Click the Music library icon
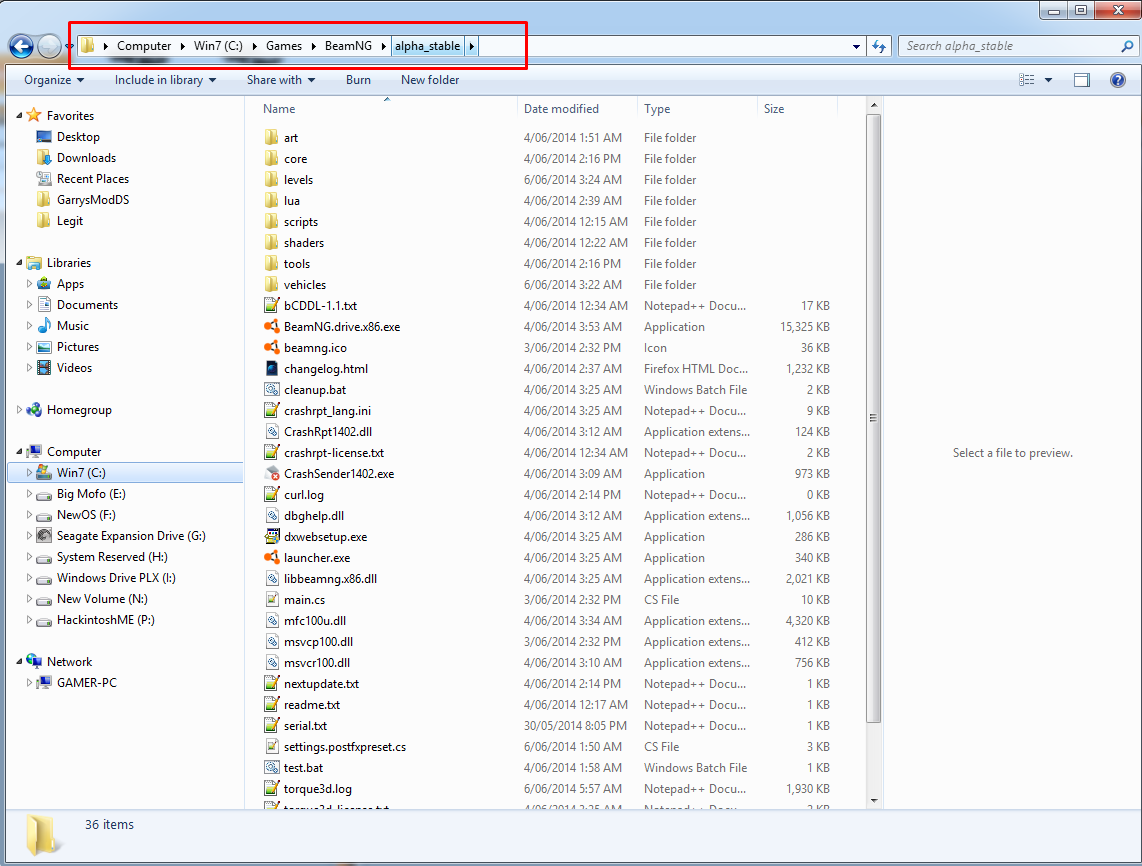The width and height of the screenshot is (1142, 866). point(44,326)
